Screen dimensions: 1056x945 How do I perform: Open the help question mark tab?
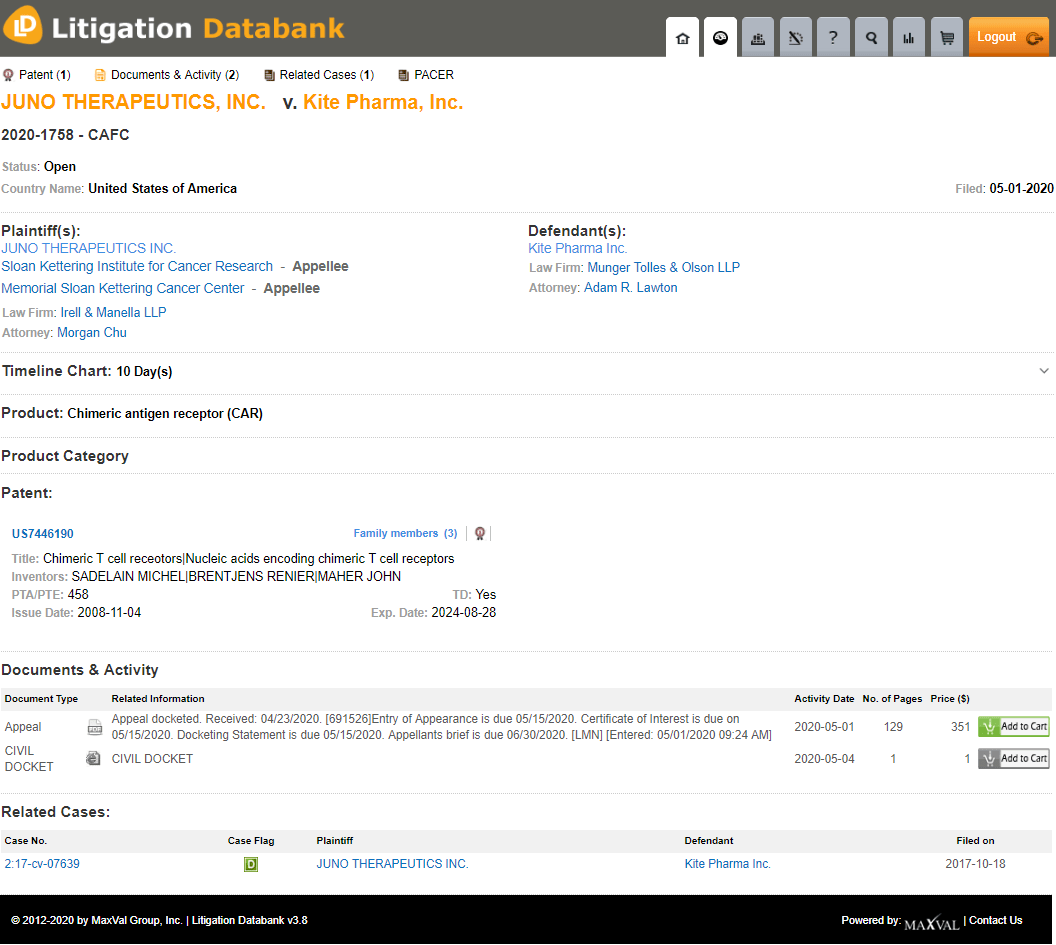(x=833, y=38)
